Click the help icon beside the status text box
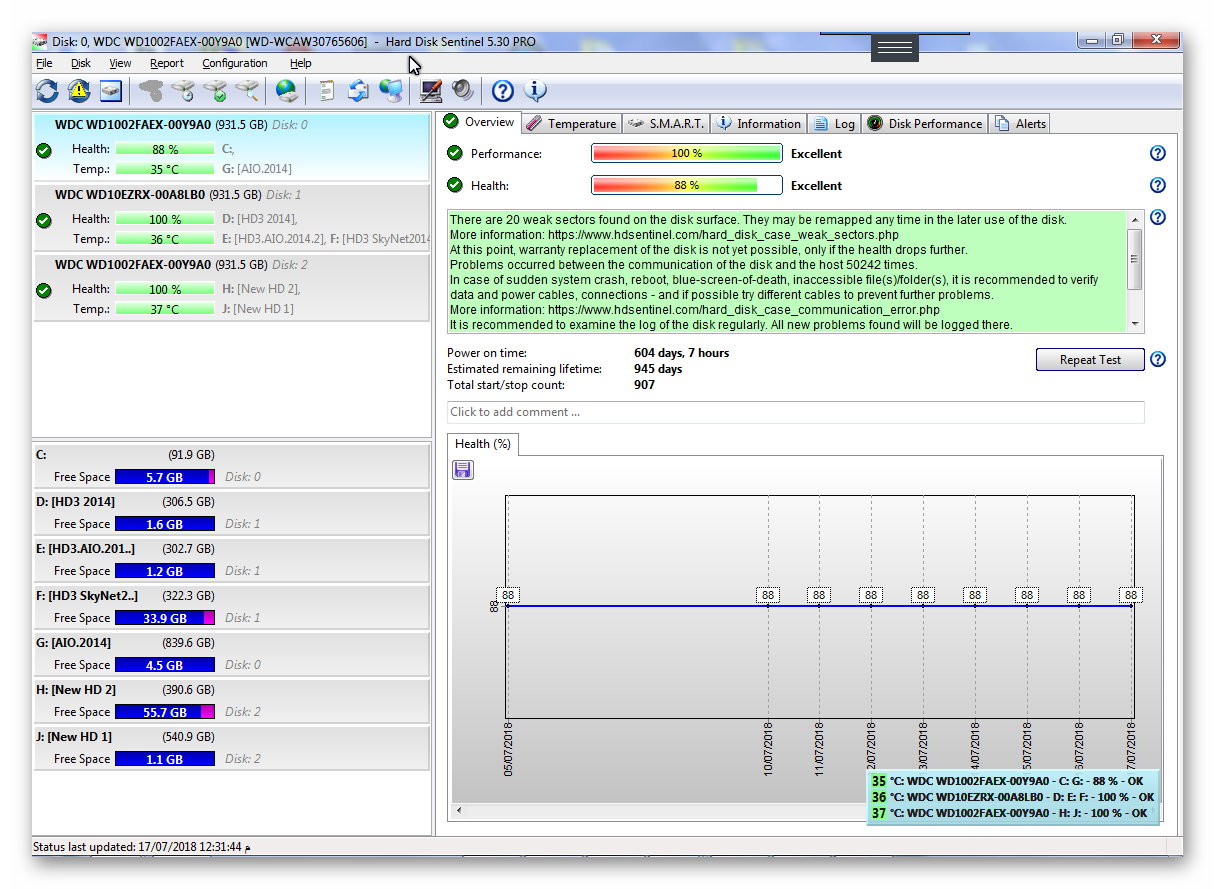The image size is (1216, 889). point(1158,217)
